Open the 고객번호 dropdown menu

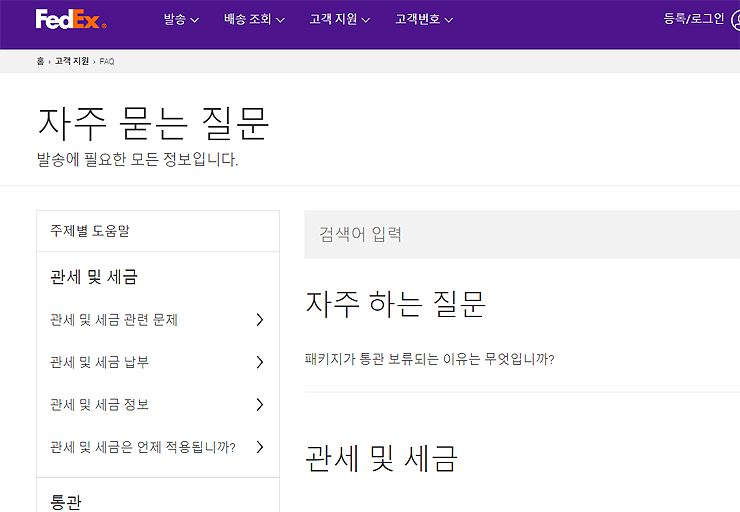(x=424, y=19)
